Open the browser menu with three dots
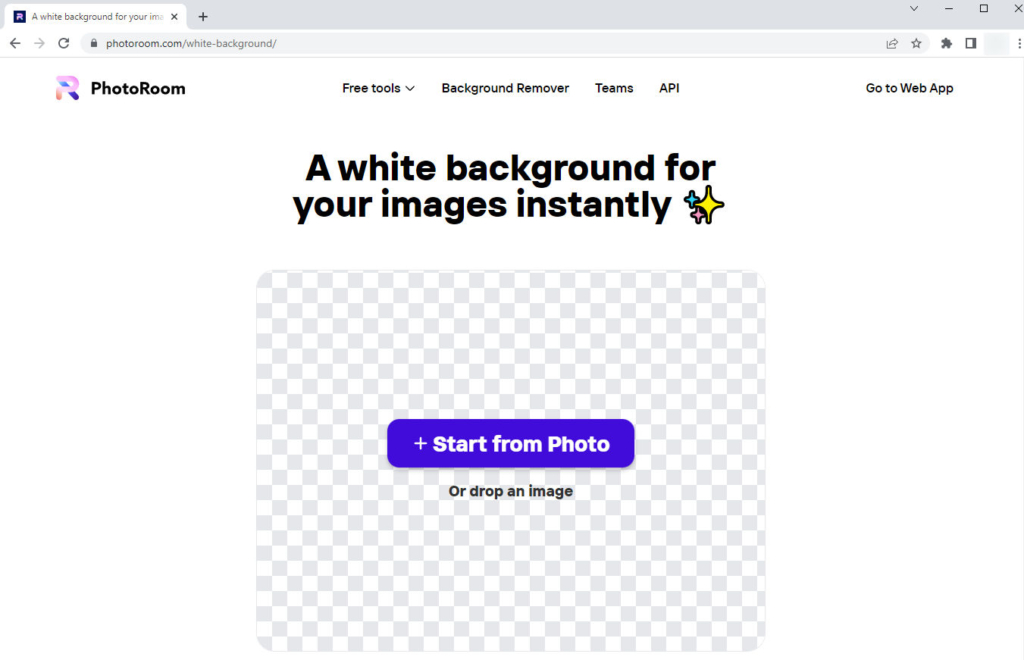1024x660 pixels. pyautogui.click(x=1019, y=43)
